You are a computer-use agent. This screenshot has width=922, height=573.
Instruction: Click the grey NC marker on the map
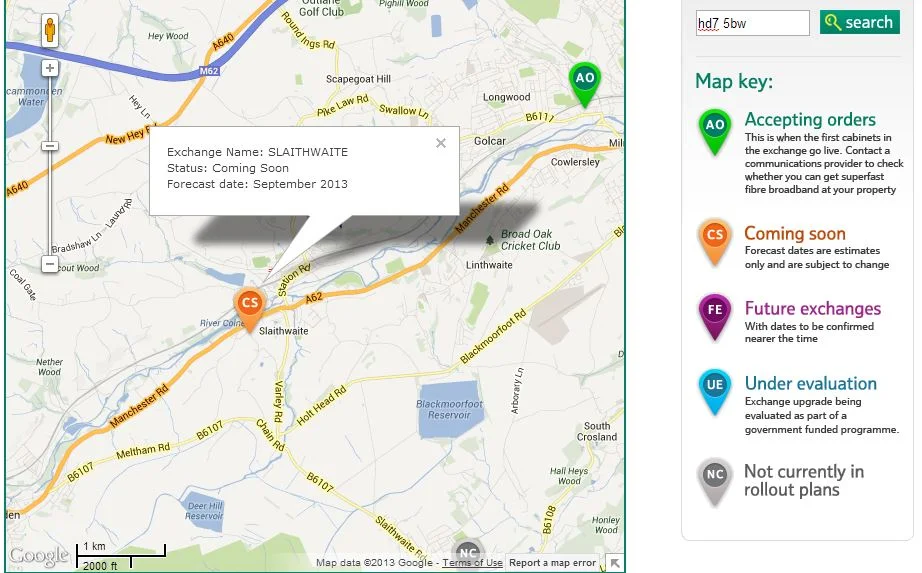[468, 552]
